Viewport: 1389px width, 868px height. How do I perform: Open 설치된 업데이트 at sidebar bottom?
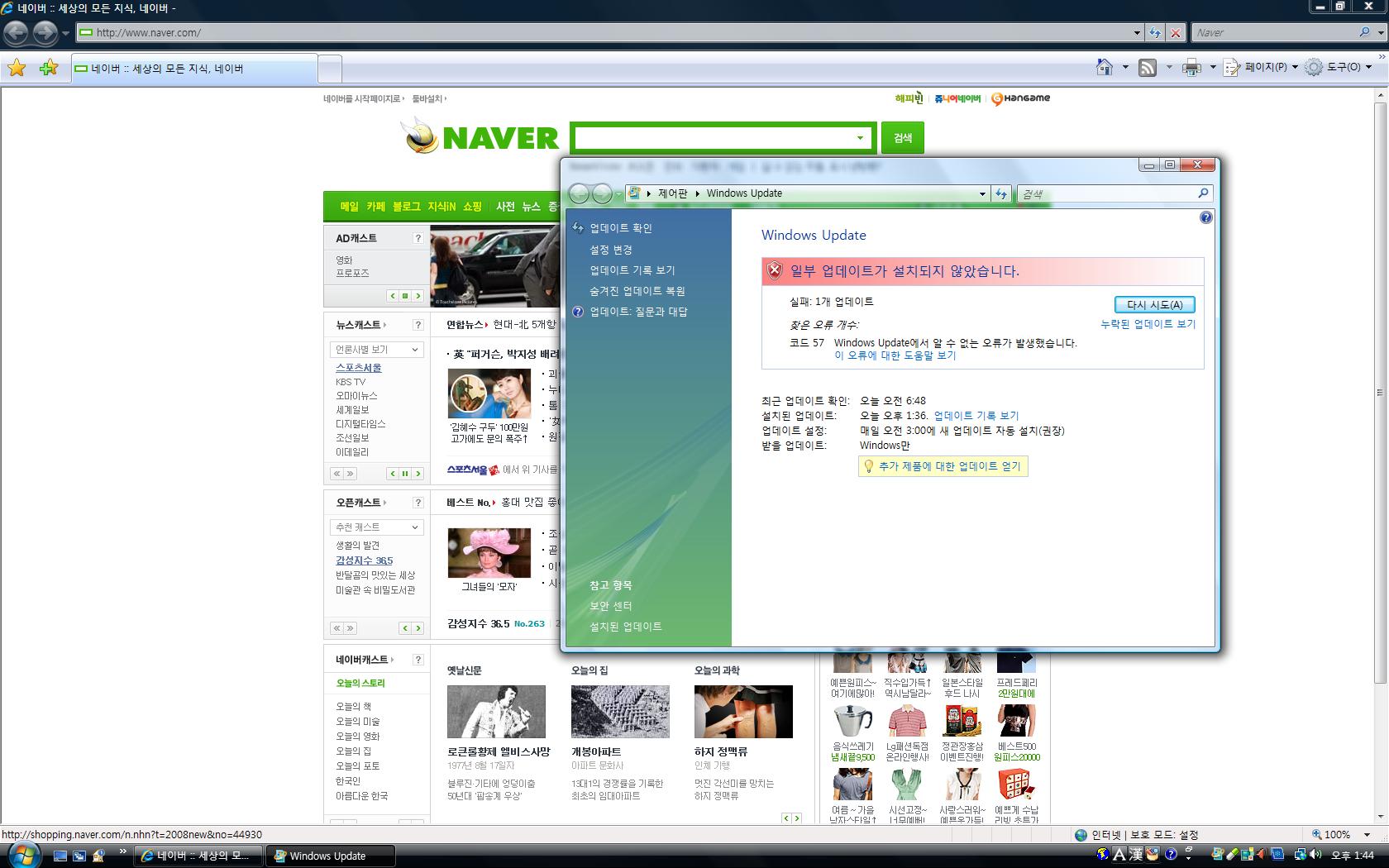coord(625,627)
